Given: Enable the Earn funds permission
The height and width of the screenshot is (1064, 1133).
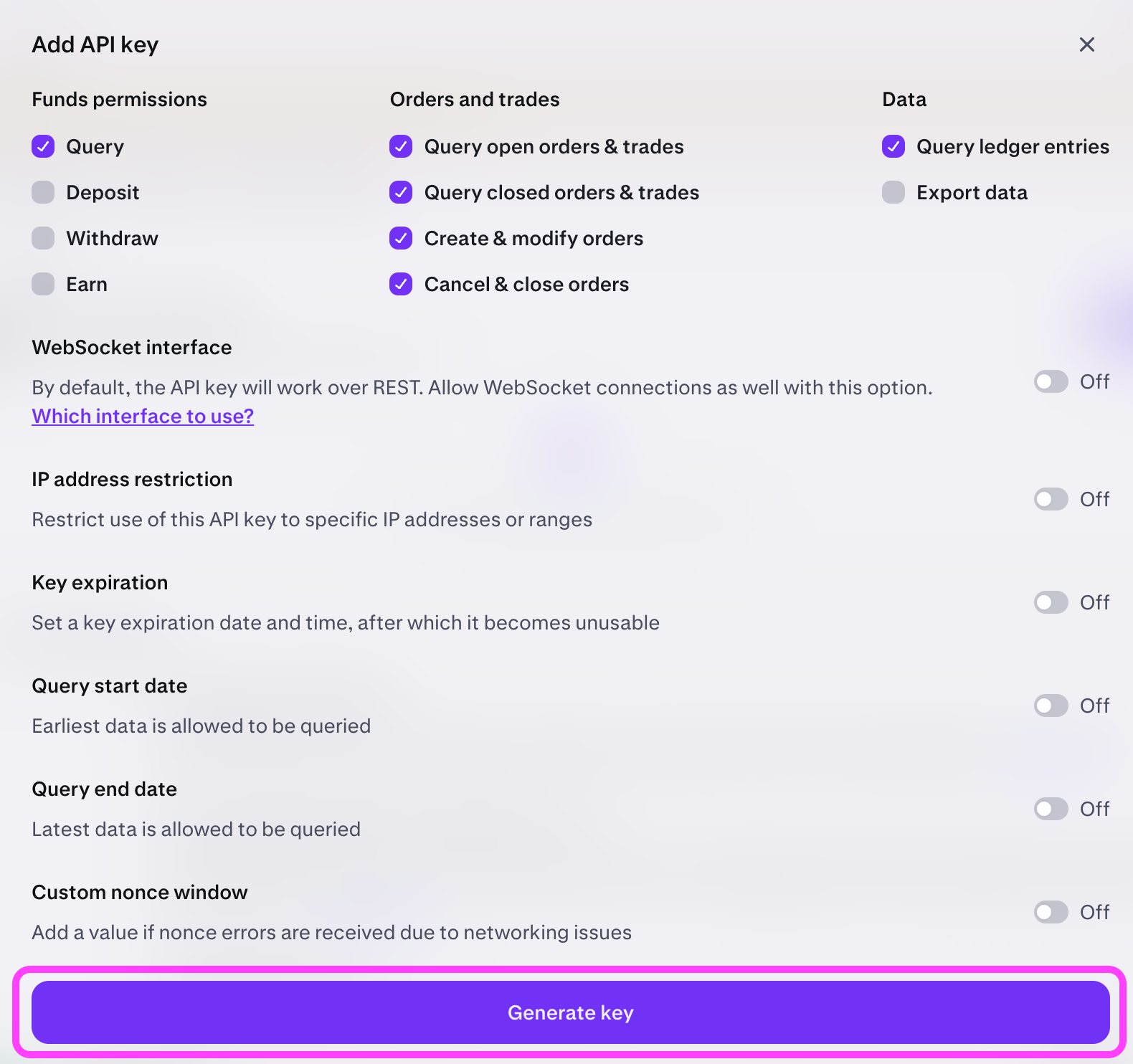Looking at the screenshot, I should tap(43, 284).
